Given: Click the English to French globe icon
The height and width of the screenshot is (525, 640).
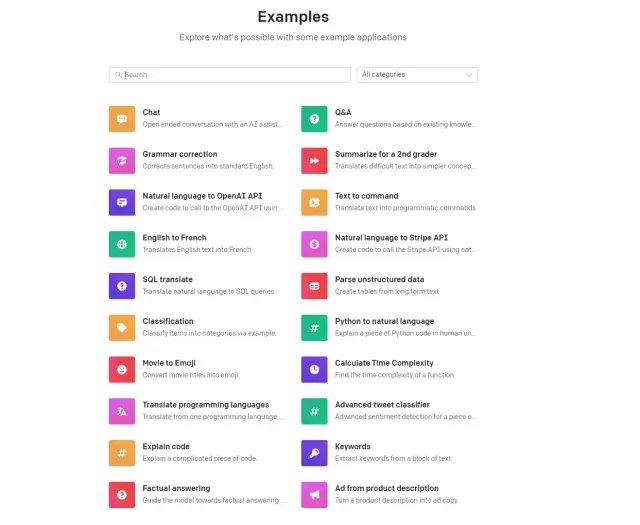Looking at the screenshot, I should tap(122, 244).
